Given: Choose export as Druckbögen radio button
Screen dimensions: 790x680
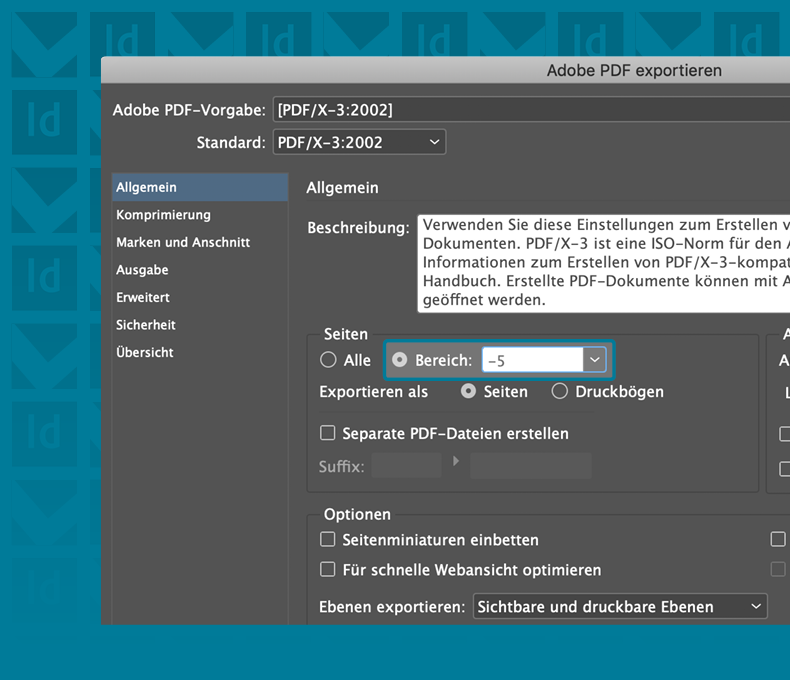Looking at the screenshot, I should (559, 391).
